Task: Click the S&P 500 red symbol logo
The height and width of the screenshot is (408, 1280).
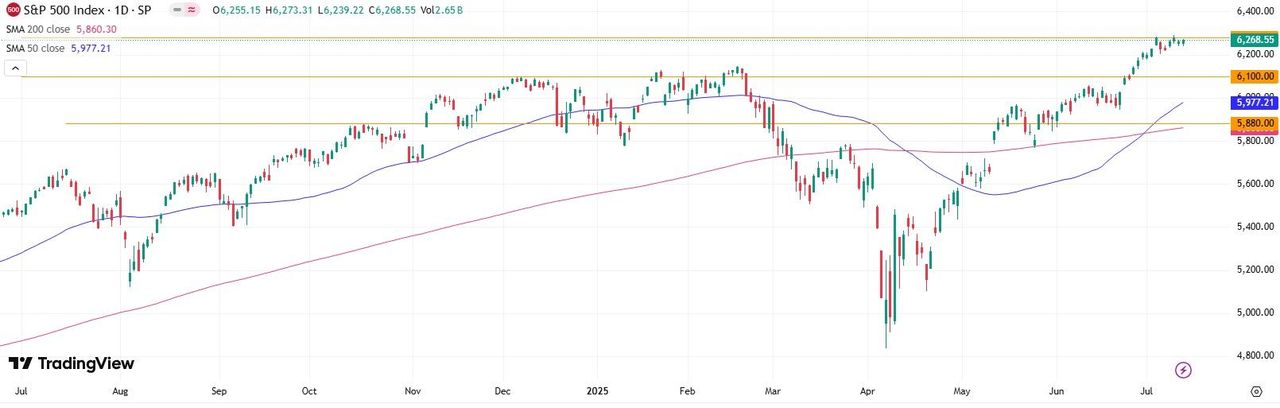Action: pyautogui.click(x=13, y=10)
